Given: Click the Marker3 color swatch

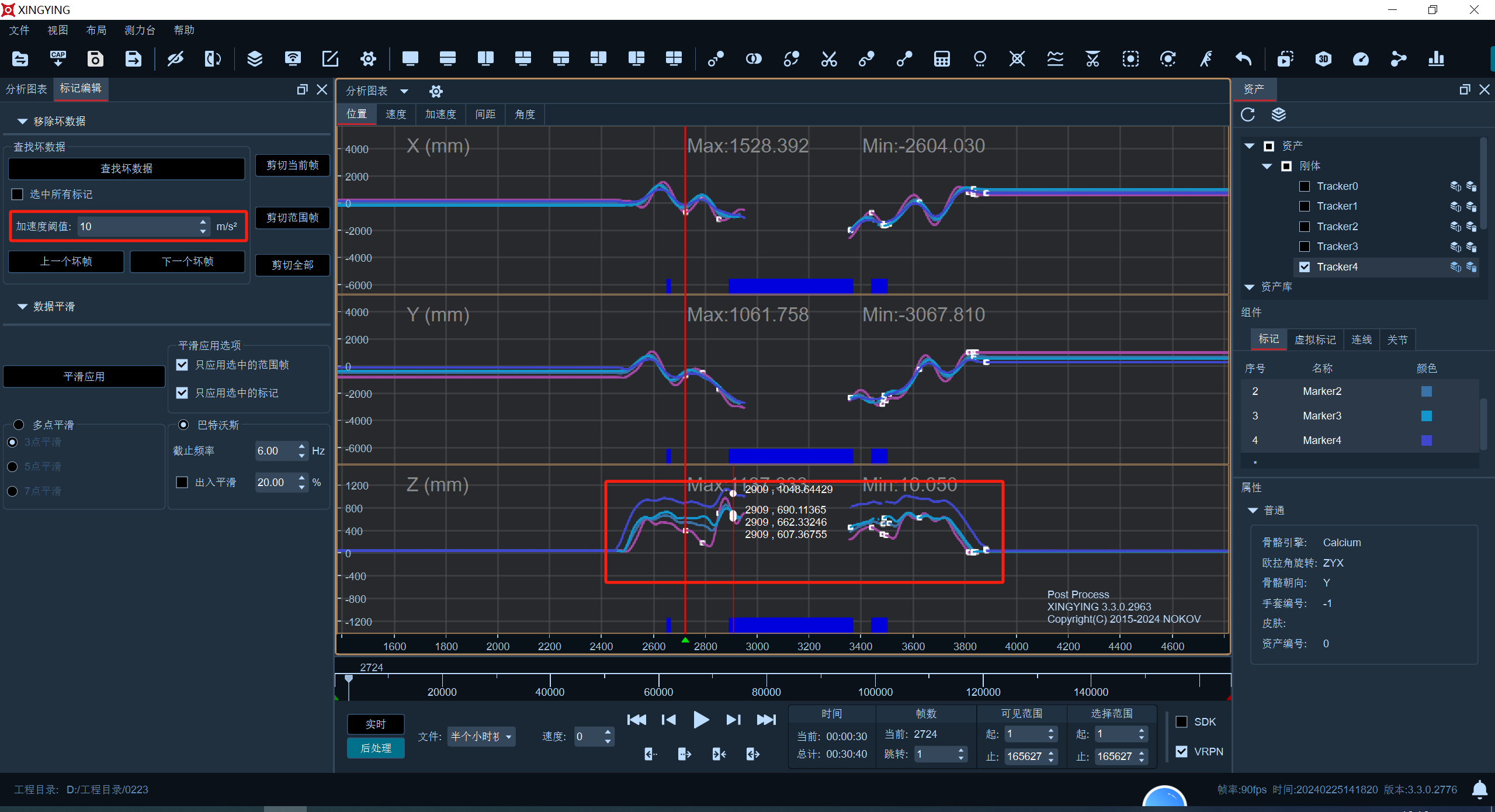Looking at the screenshot, I should point(1426,416).
